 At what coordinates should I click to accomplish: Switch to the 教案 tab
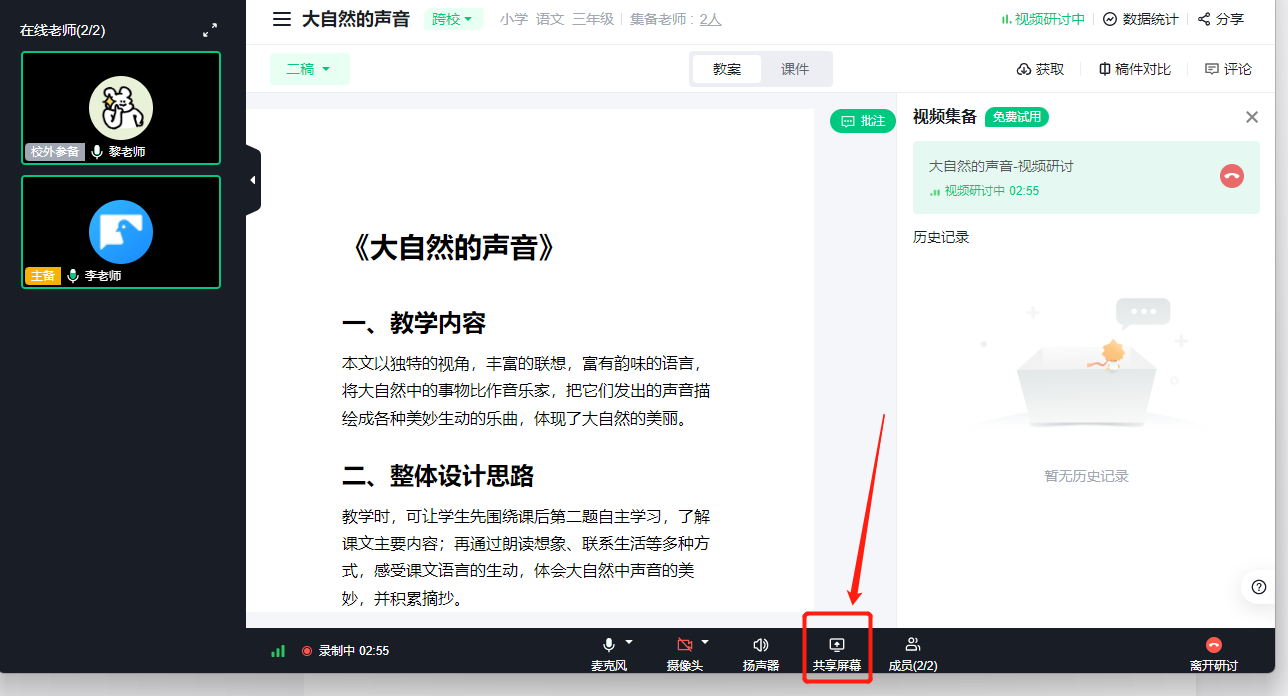coord(727,69)
